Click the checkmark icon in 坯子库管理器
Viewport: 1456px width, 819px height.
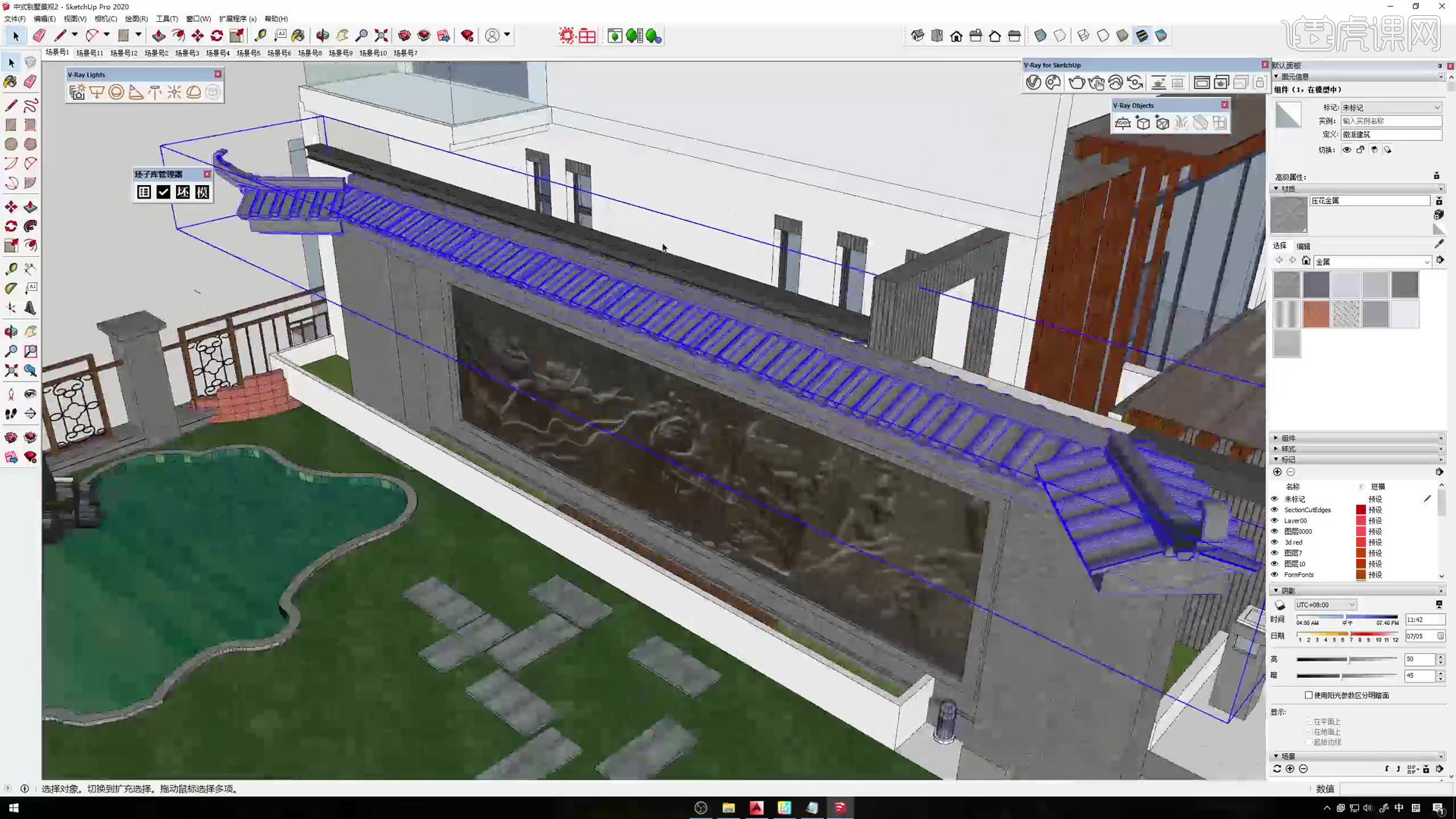pos(163,192)
